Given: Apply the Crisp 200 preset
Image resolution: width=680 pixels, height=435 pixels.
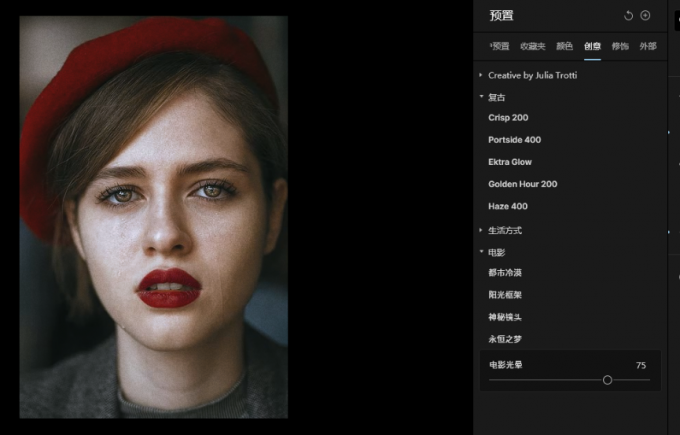Looking at the screenshot, I should pos(508,118).
